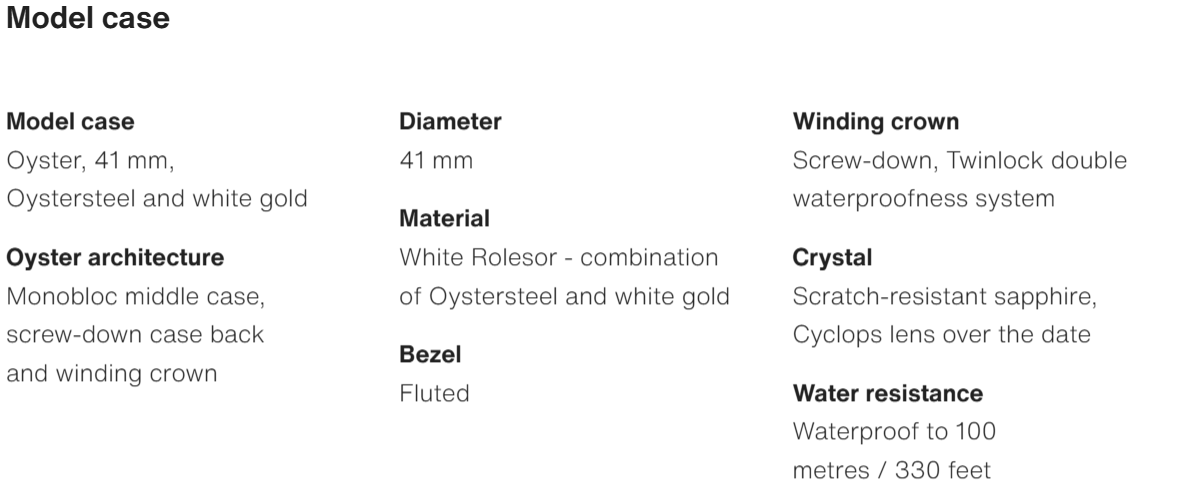The height and width of the screenshot is (489, 1182).
Task: Select the "Fluted" bezel value
Action: click(x=434, y=393)
